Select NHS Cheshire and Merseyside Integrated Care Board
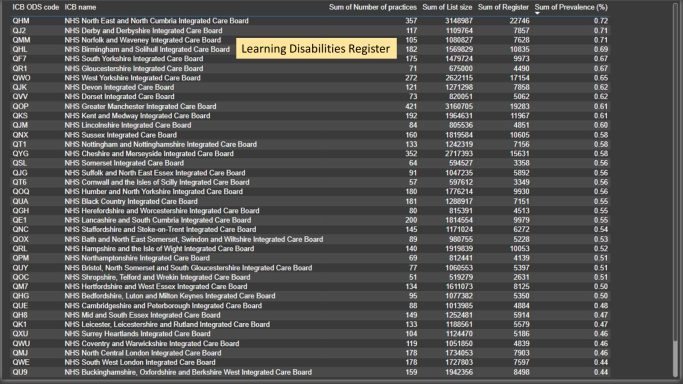 click(x=149, y=154)
